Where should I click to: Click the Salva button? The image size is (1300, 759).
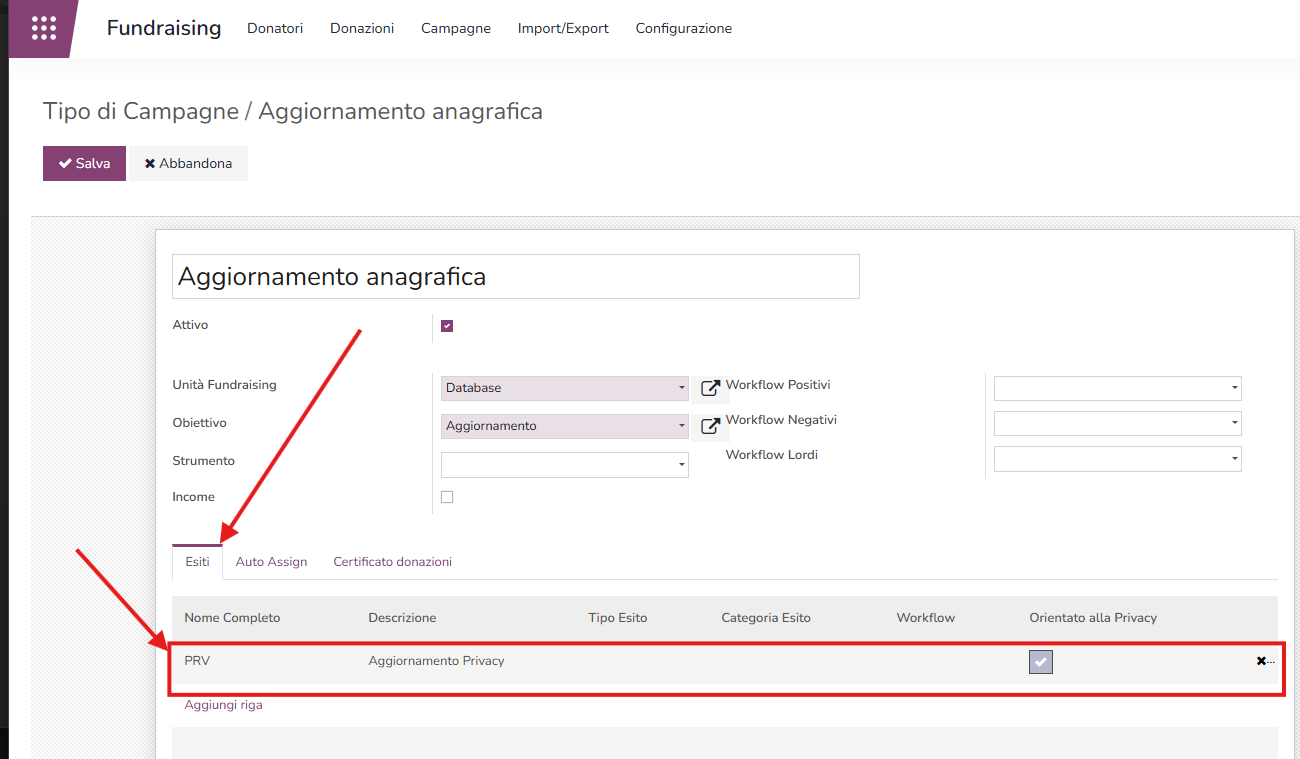84,163
